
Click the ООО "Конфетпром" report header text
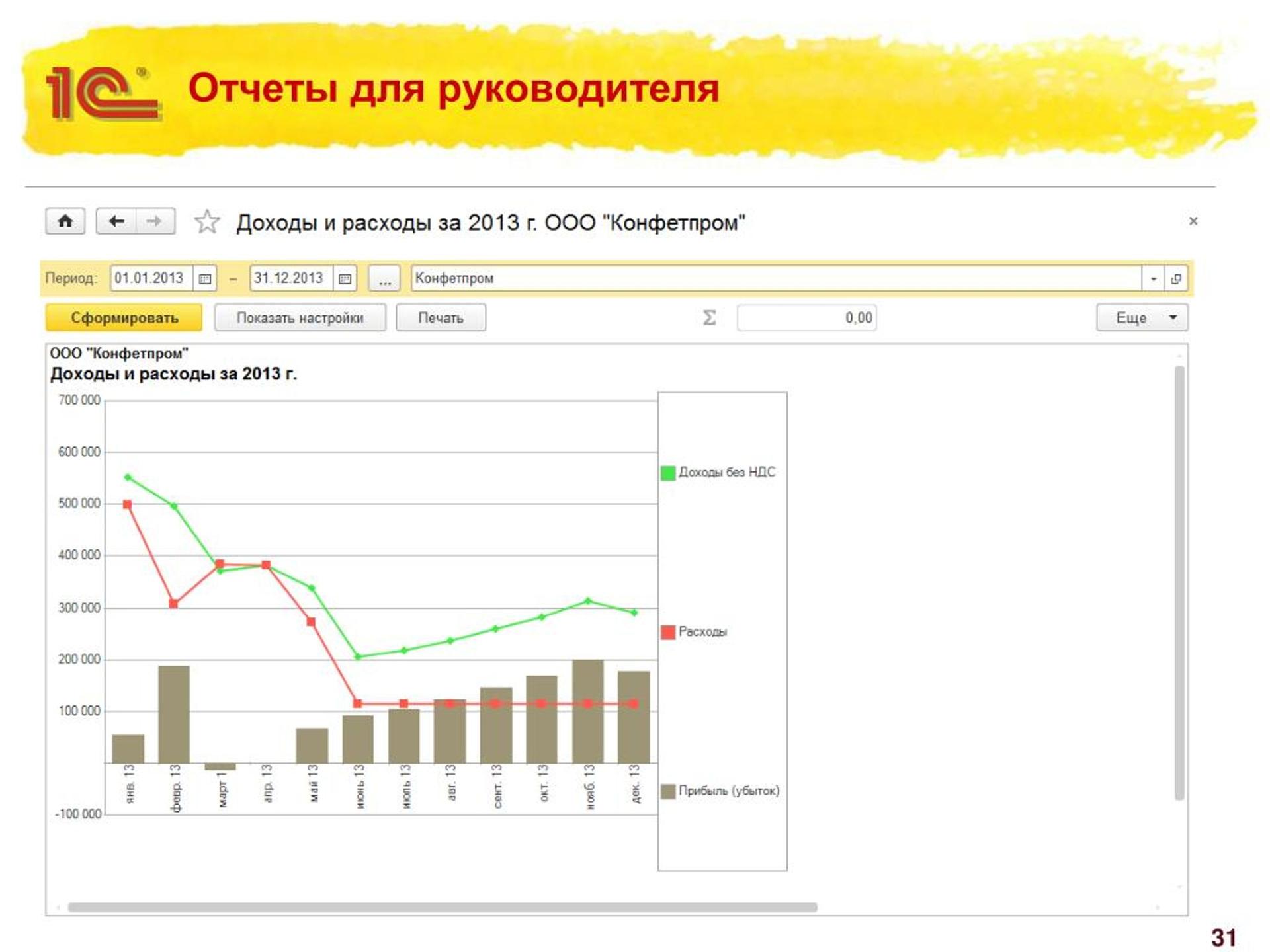click(x=119, y=354)
